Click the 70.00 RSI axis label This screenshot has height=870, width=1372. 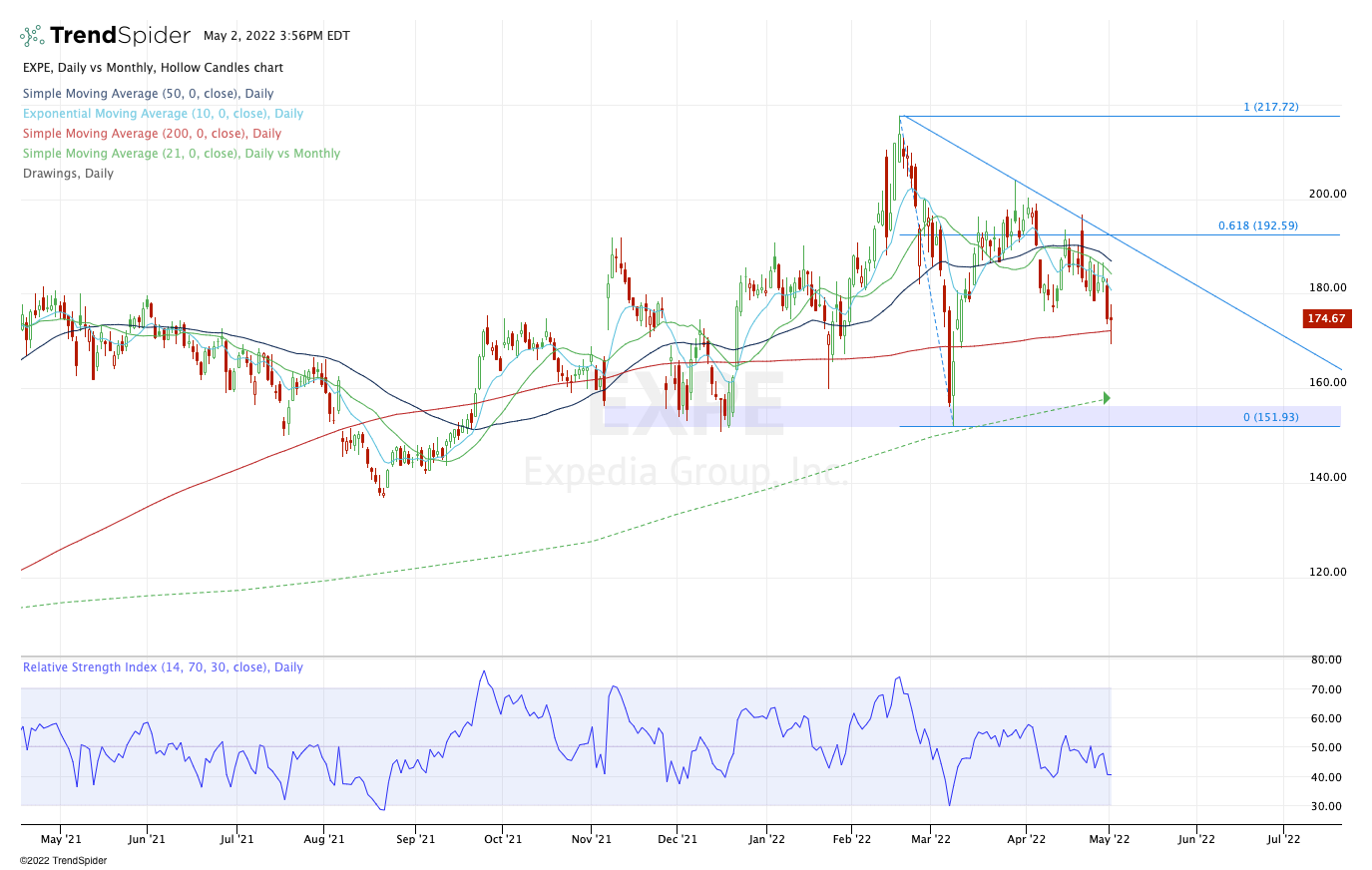(1326, 689)
